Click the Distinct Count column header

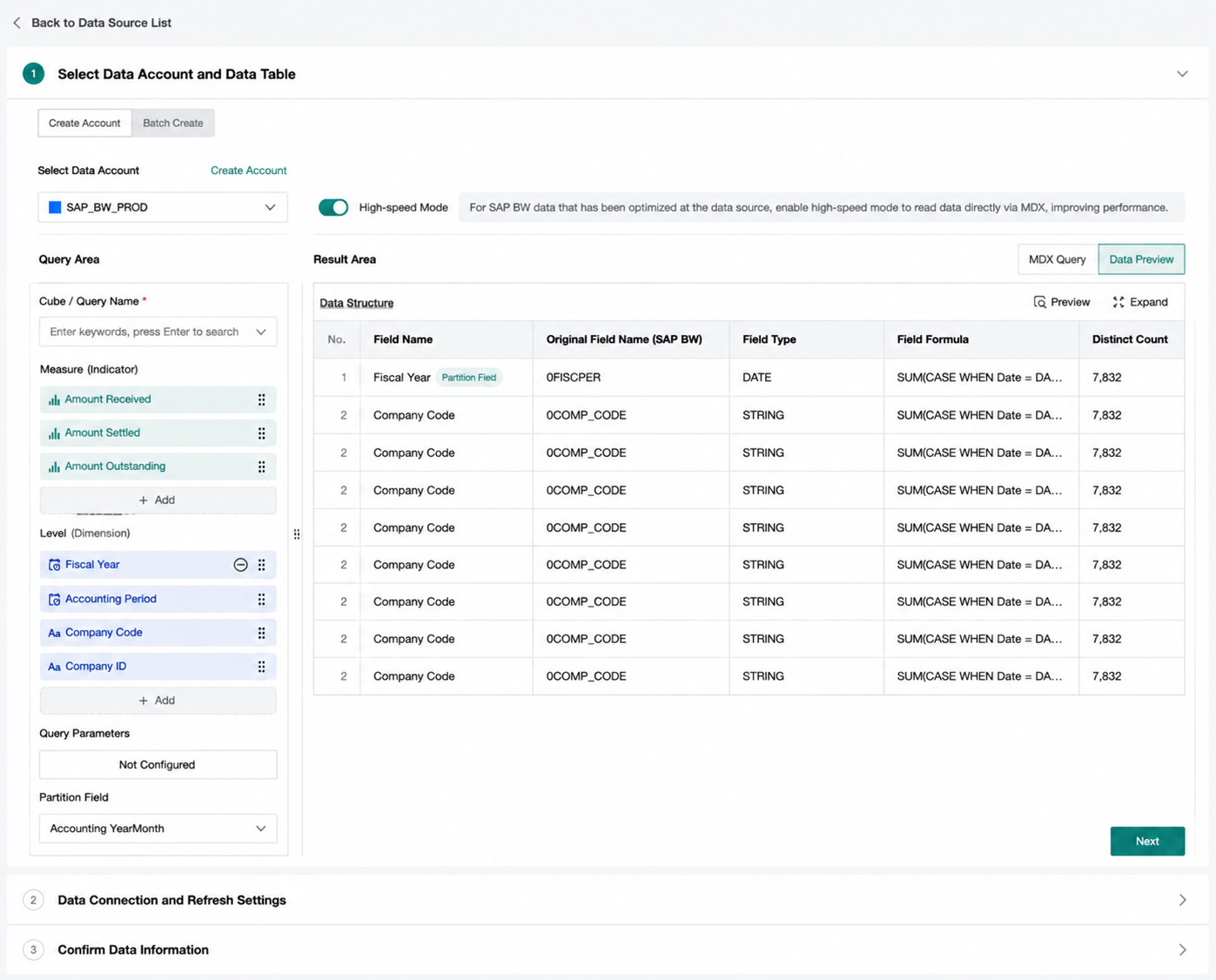click(x=1130, y=339)
